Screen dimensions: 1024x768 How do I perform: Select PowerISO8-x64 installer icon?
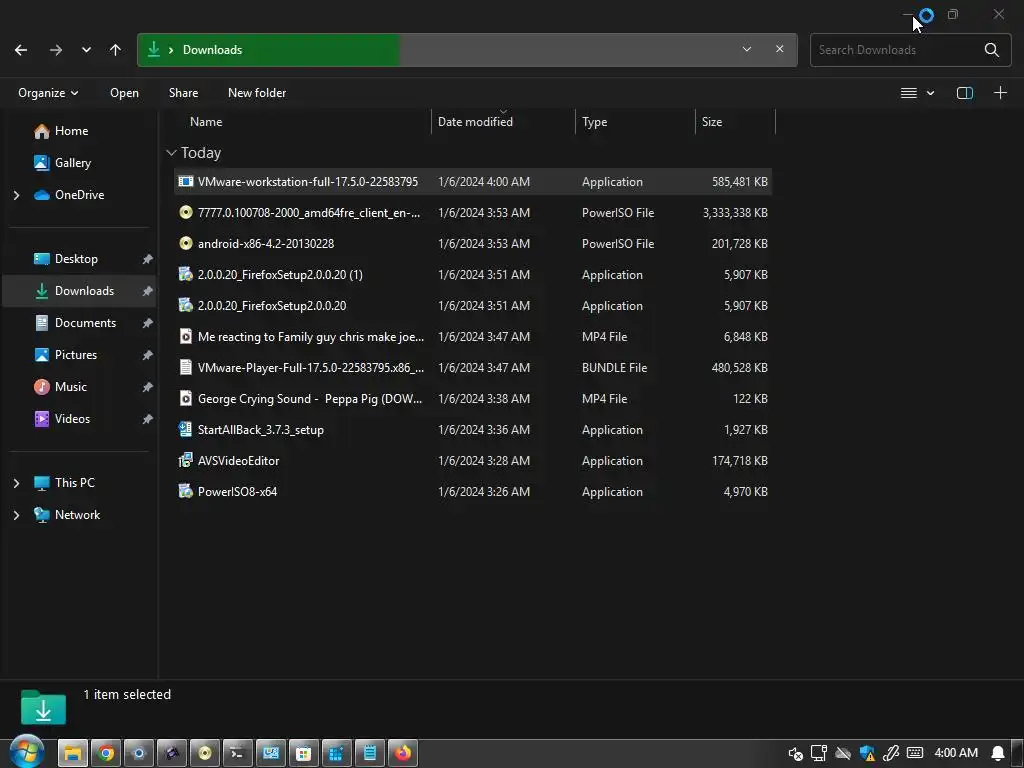tap(185, 492)
